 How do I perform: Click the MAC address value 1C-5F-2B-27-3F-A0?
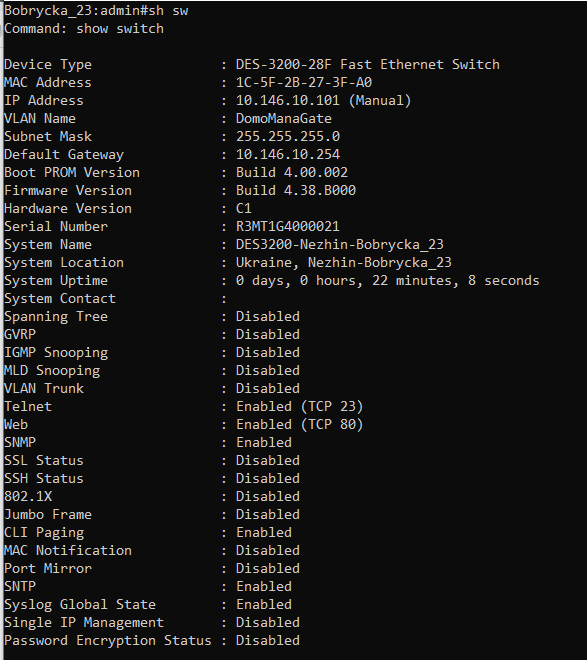click(304, 82)
